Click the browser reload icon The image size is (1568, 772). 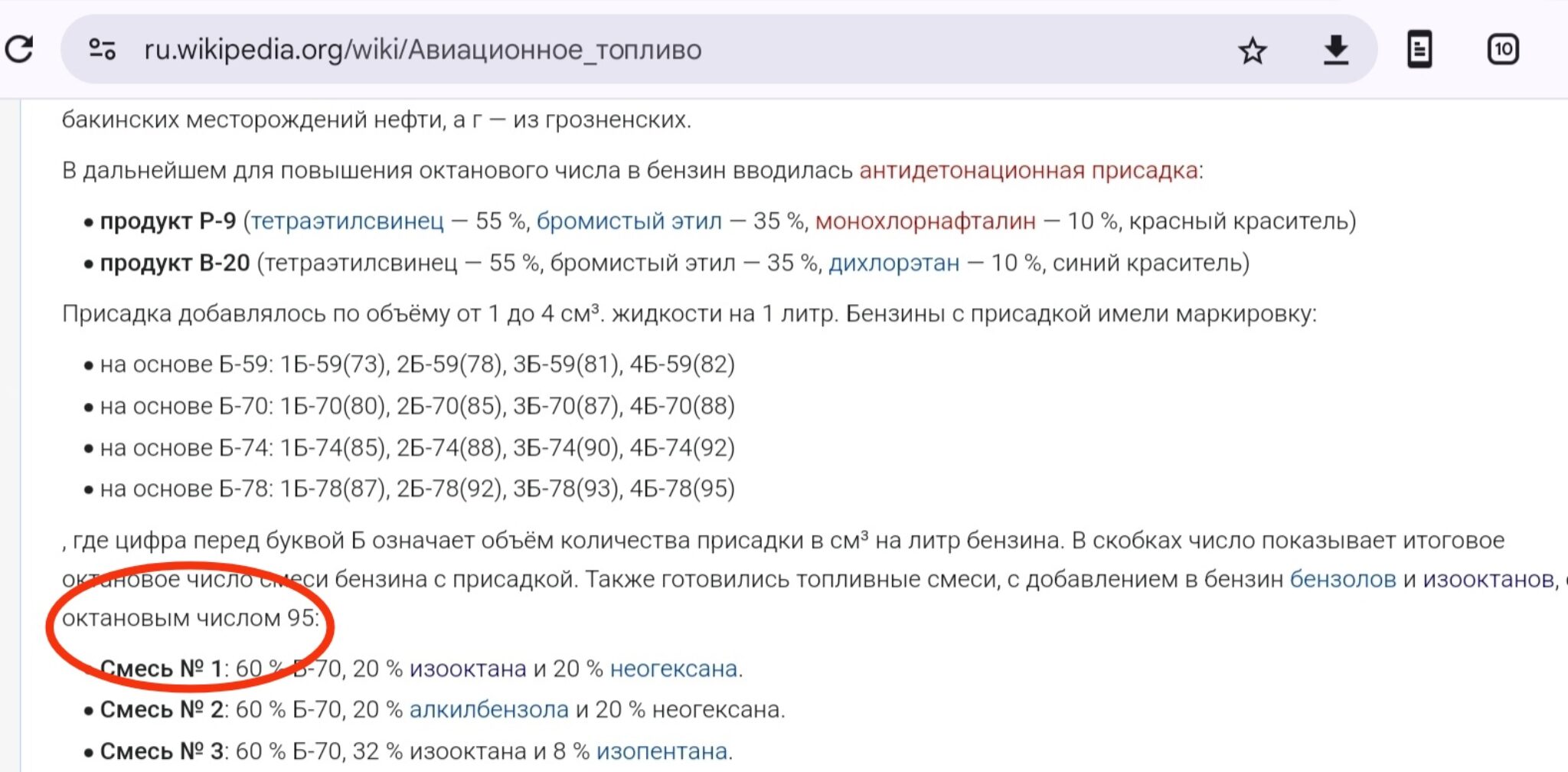point(19,50)
